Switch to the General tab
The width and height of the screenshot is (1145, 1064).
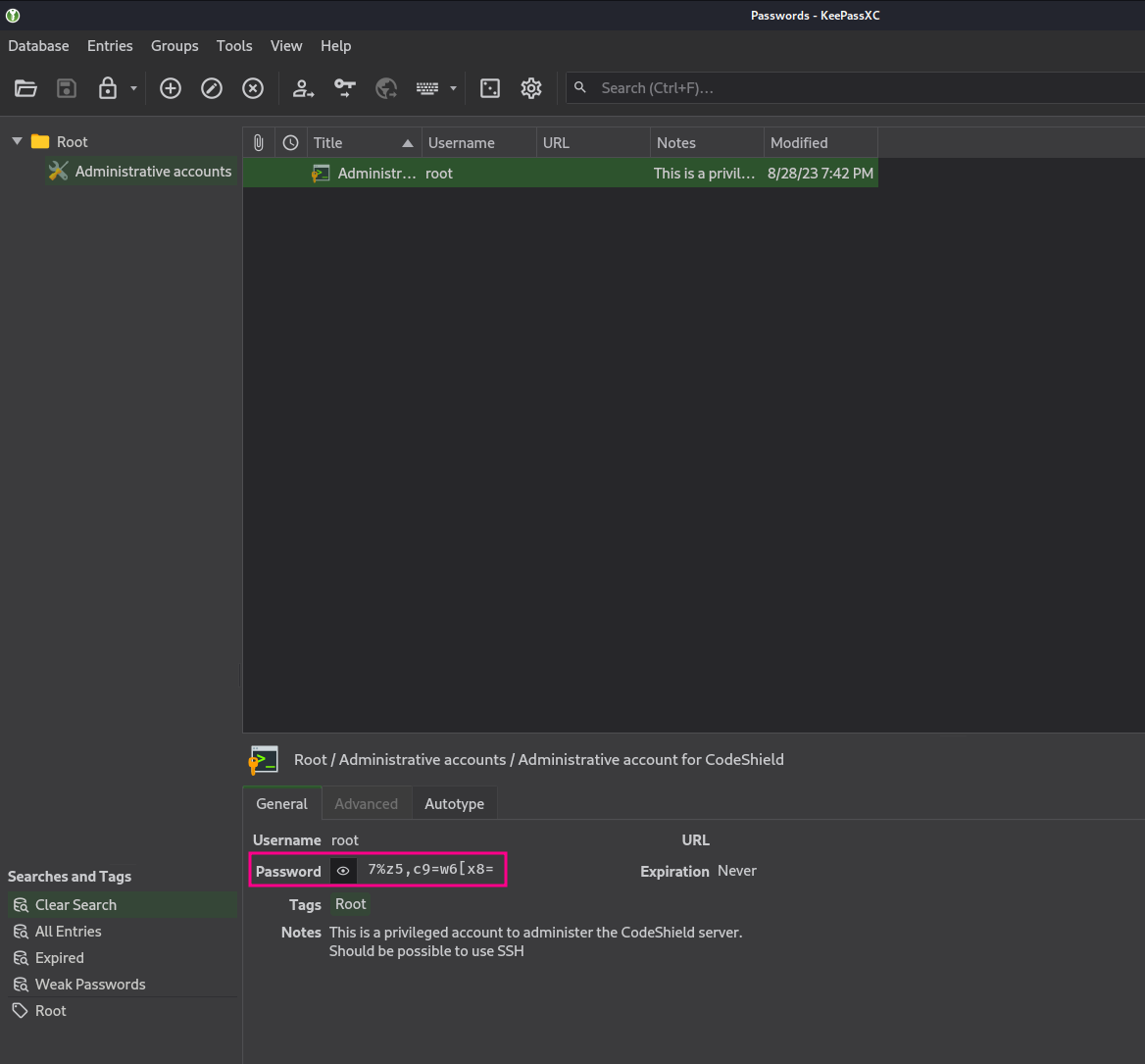[282, 803]
